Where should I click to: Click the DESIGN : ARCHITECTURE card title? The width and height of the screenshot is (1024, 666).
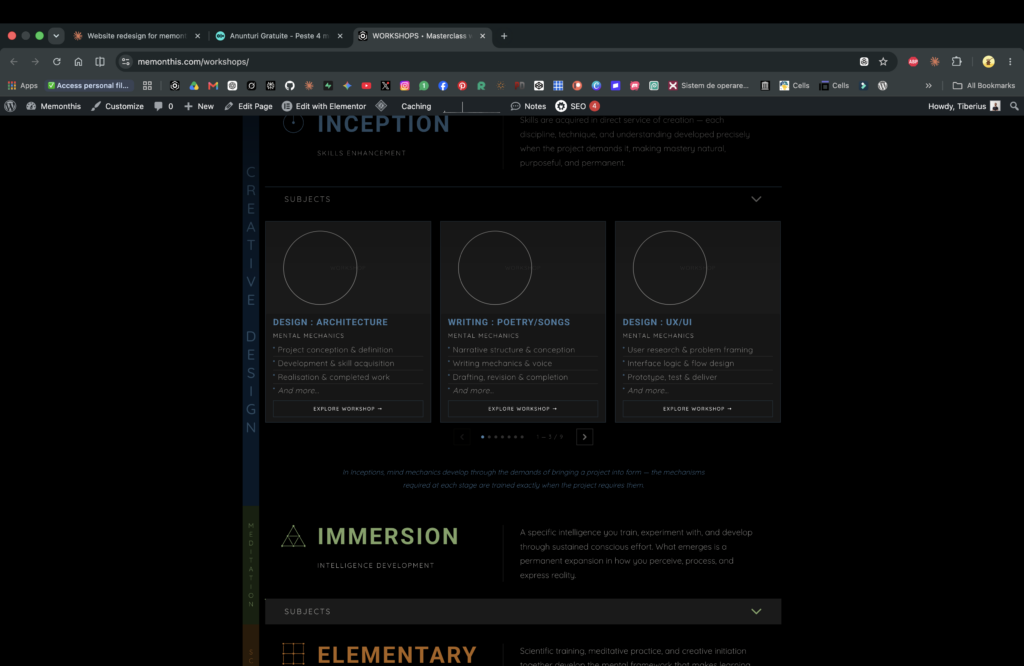pos(330,322)
